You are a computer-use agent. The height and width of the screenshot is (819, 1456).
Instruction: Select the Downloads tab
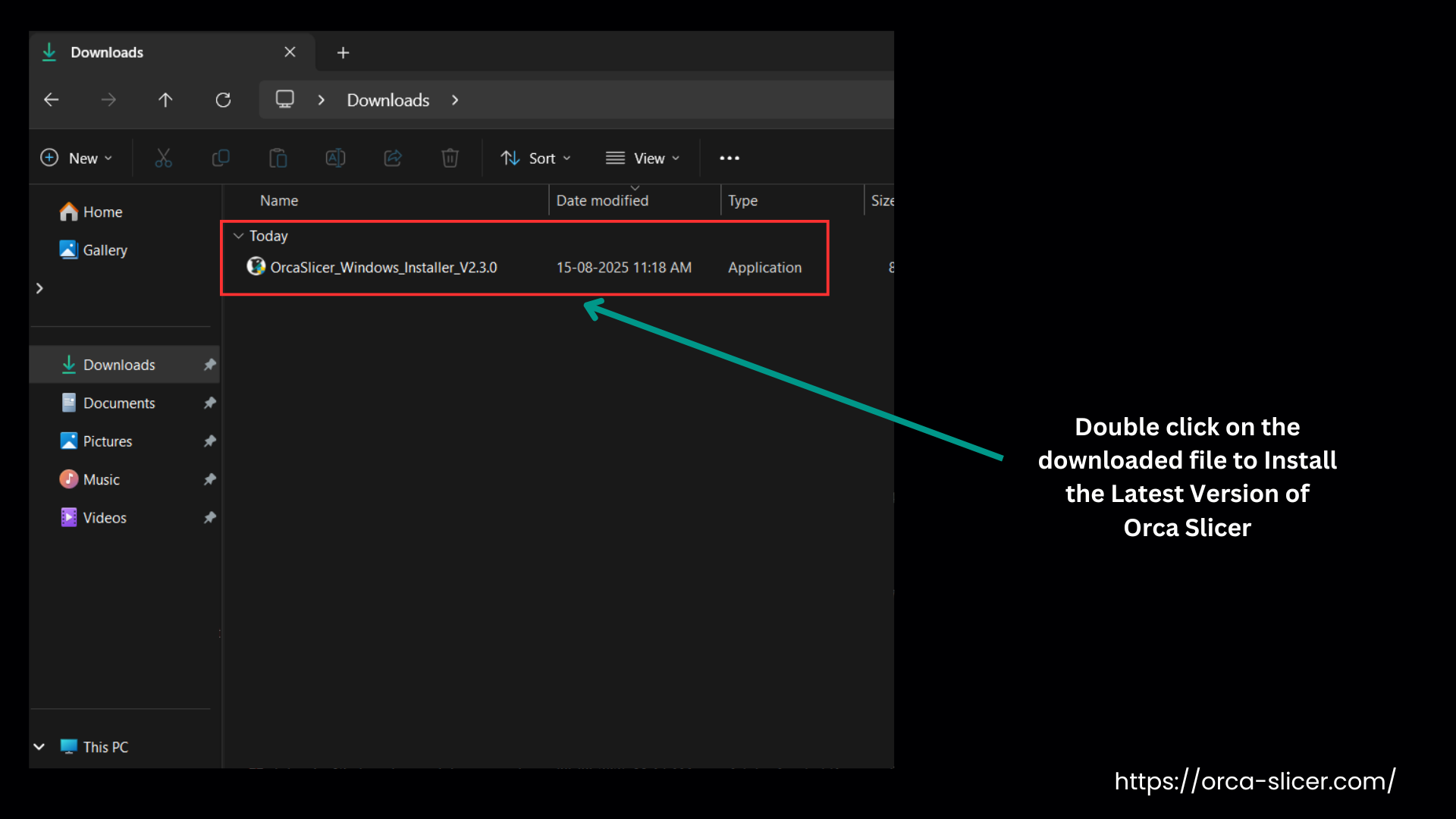pos(171,52)
